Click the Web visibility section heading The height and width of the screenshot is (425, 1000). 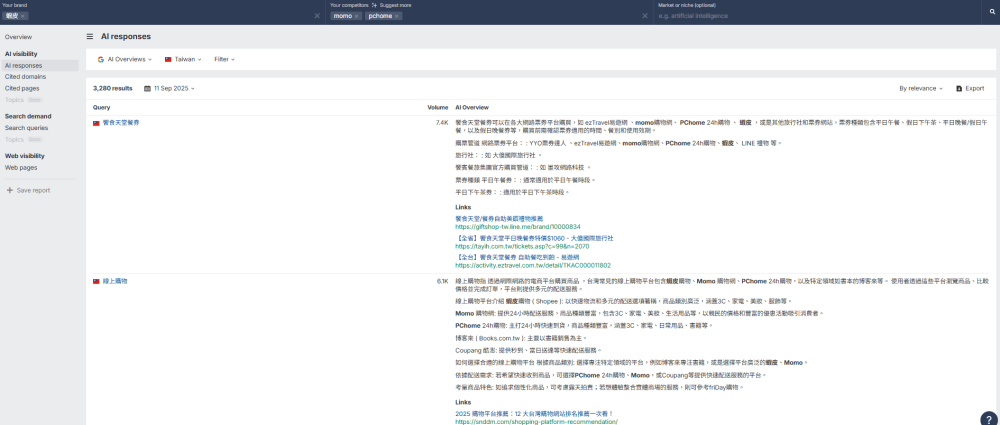click(25, 156)
